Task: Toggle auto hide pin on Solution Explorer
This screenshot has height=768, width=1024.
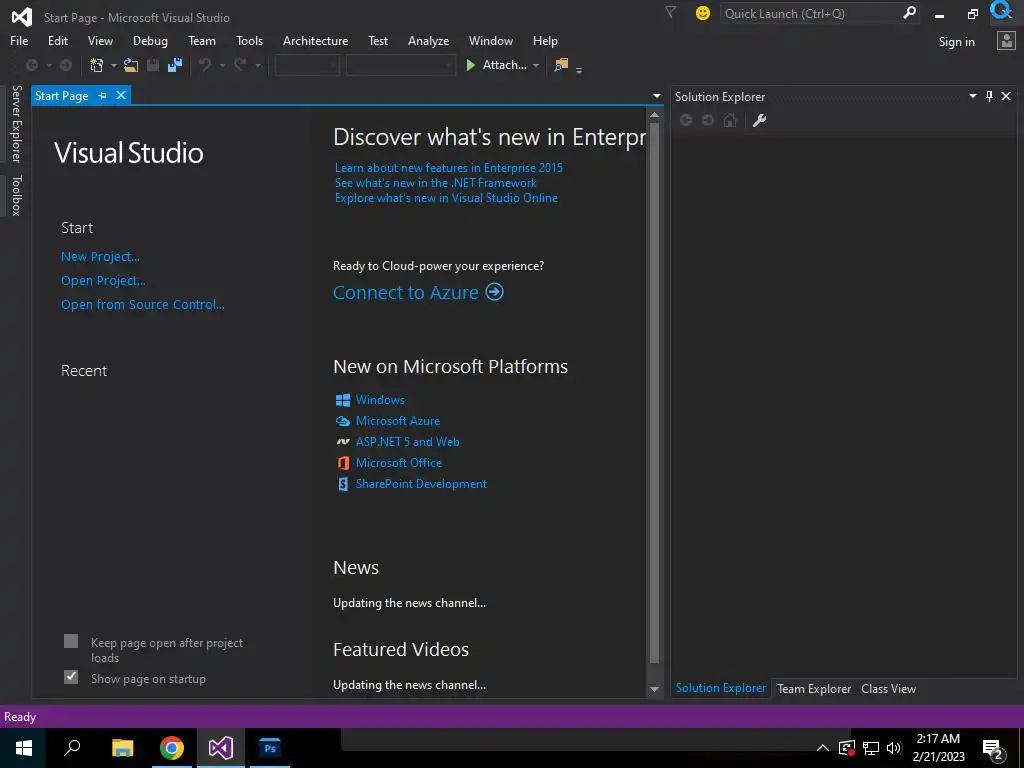Action: click(x=989, y=97)
